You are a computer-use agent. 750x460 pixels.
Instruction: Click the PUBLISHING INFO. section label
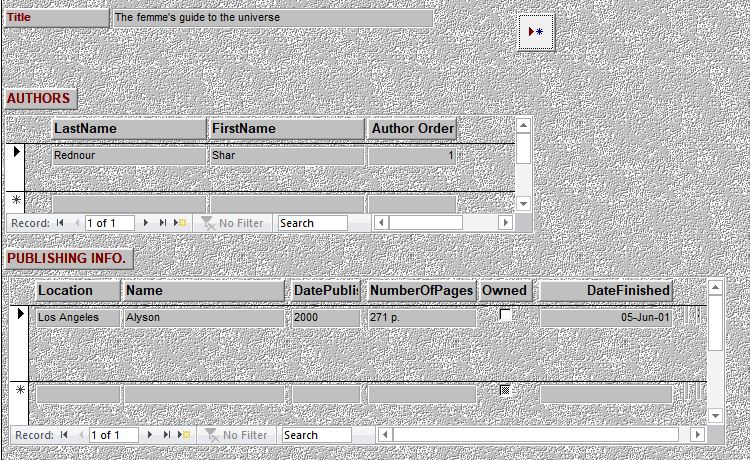[67, 258]
